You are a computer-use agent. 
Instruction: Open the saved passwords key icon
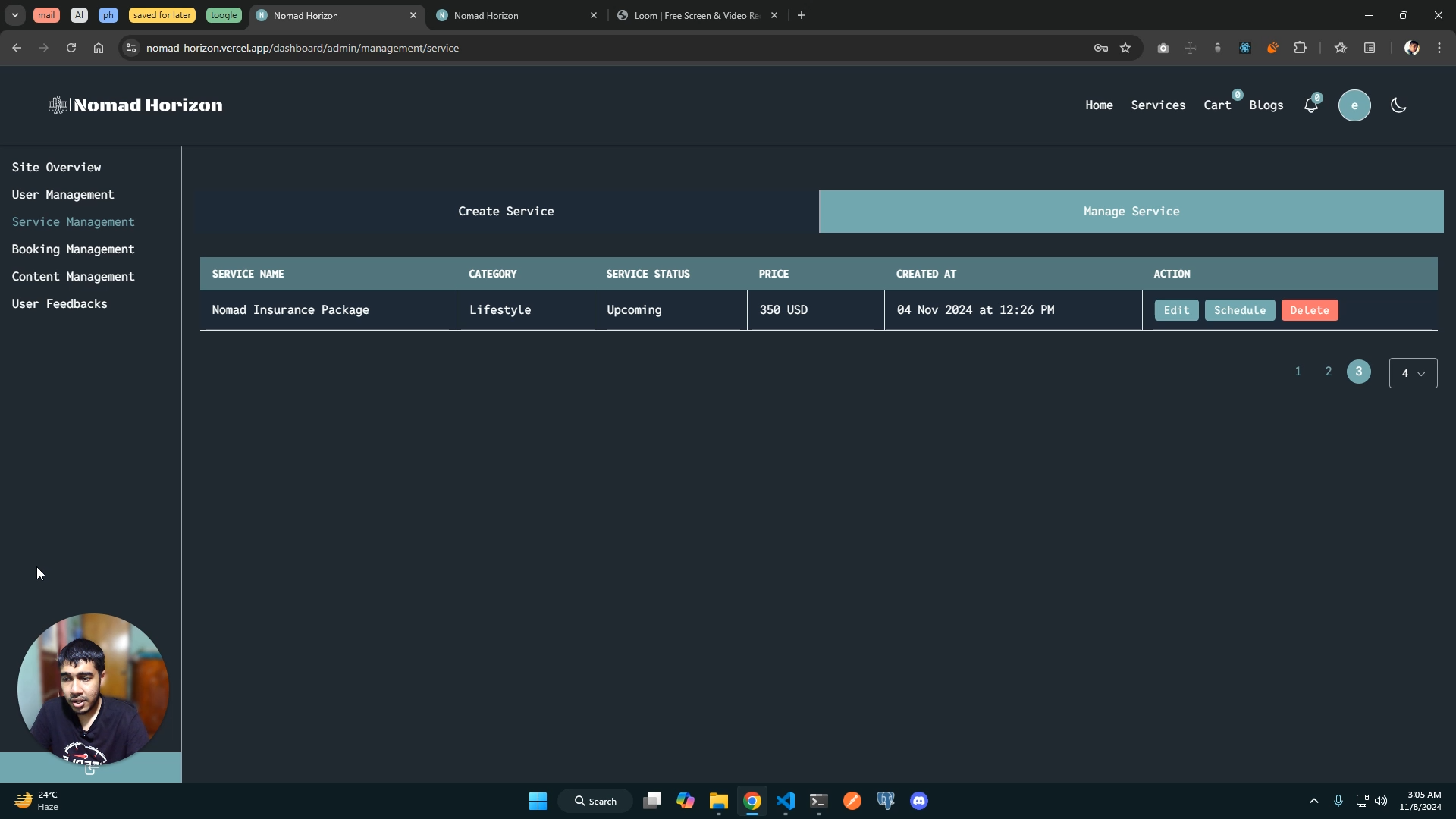click(1101, 48)
